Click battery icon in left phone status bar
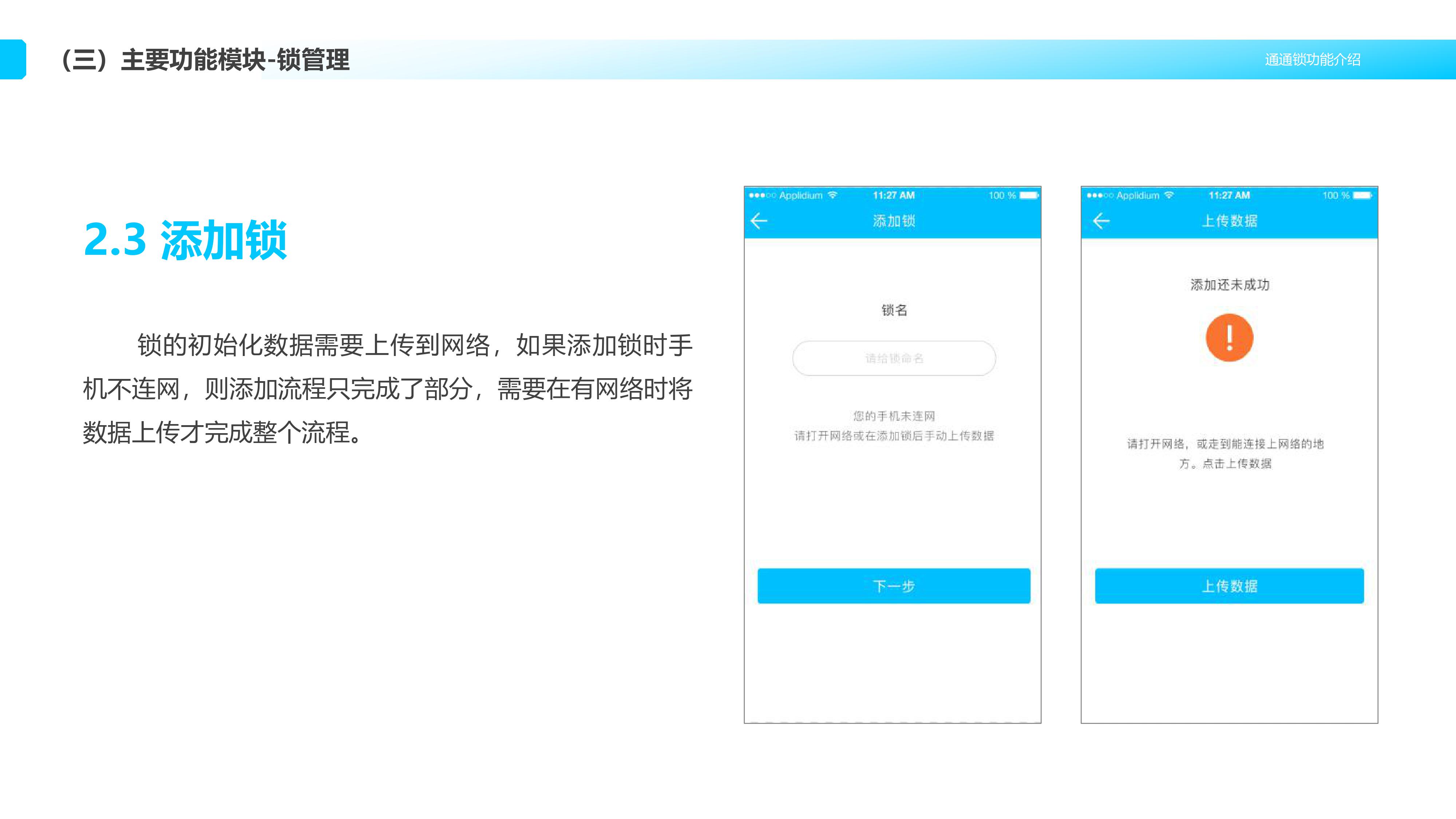Viewport: 1456px width, 819px height. click(x=1029, y=195)
